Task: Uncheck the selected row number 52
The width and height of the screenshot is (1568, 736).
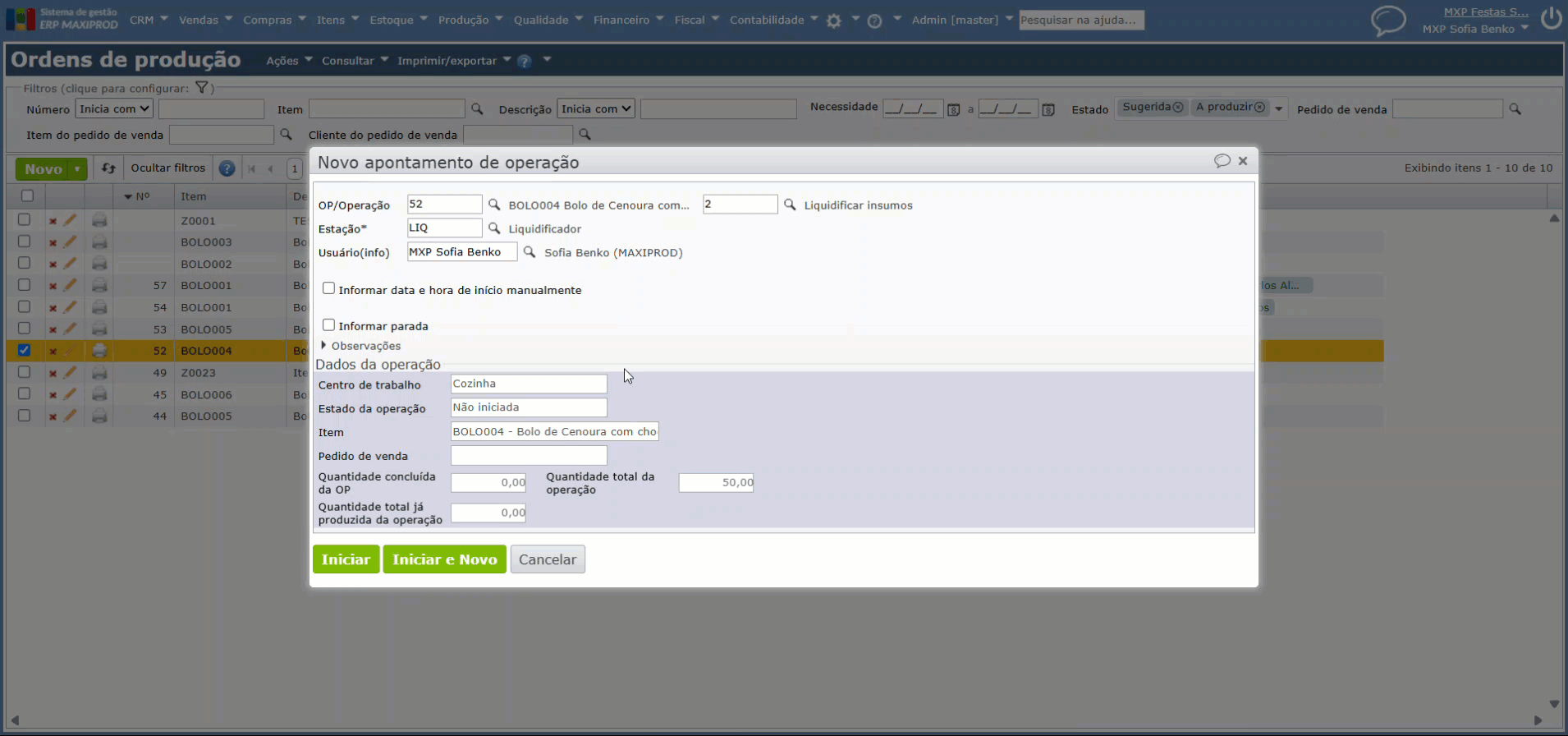Action: coord(24,350)
